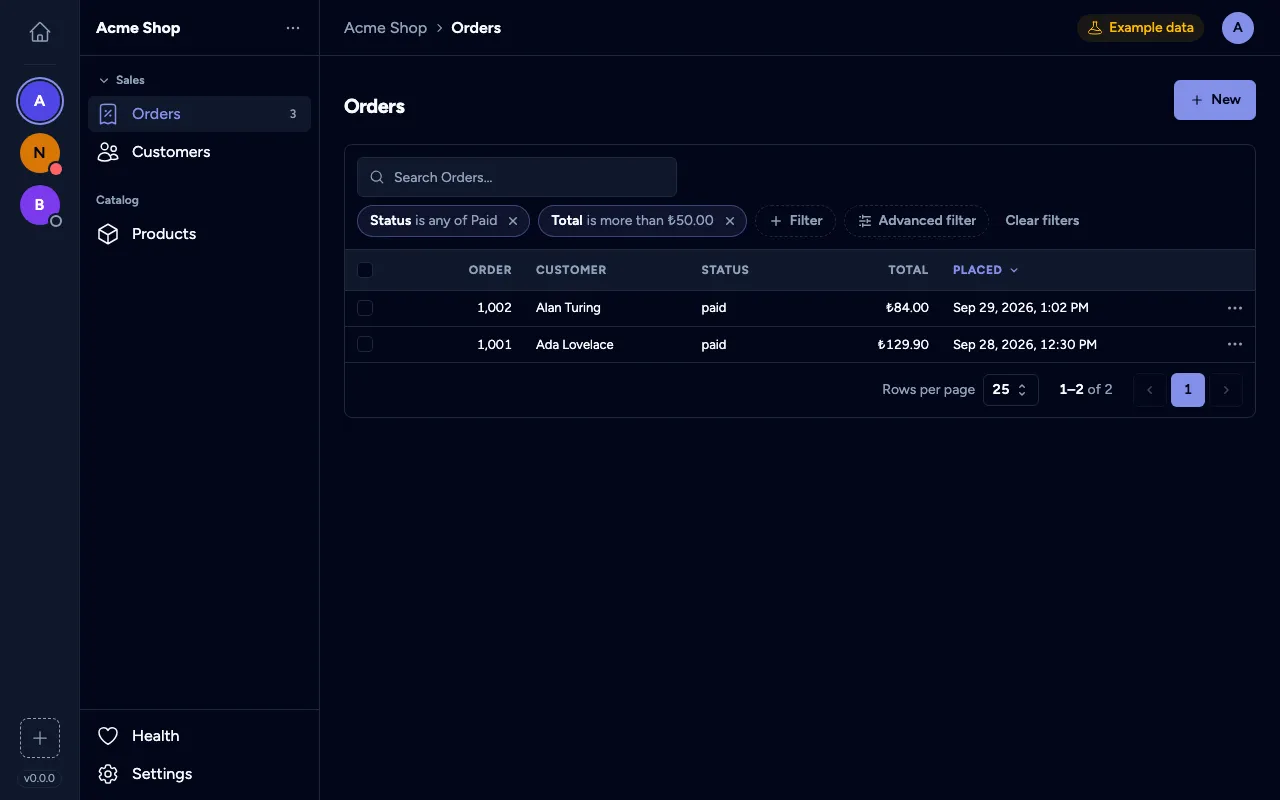Viewport: 1280px width, 800px height.
Task: Tick the checkbox for order 1,002
Action: point(365,308)
